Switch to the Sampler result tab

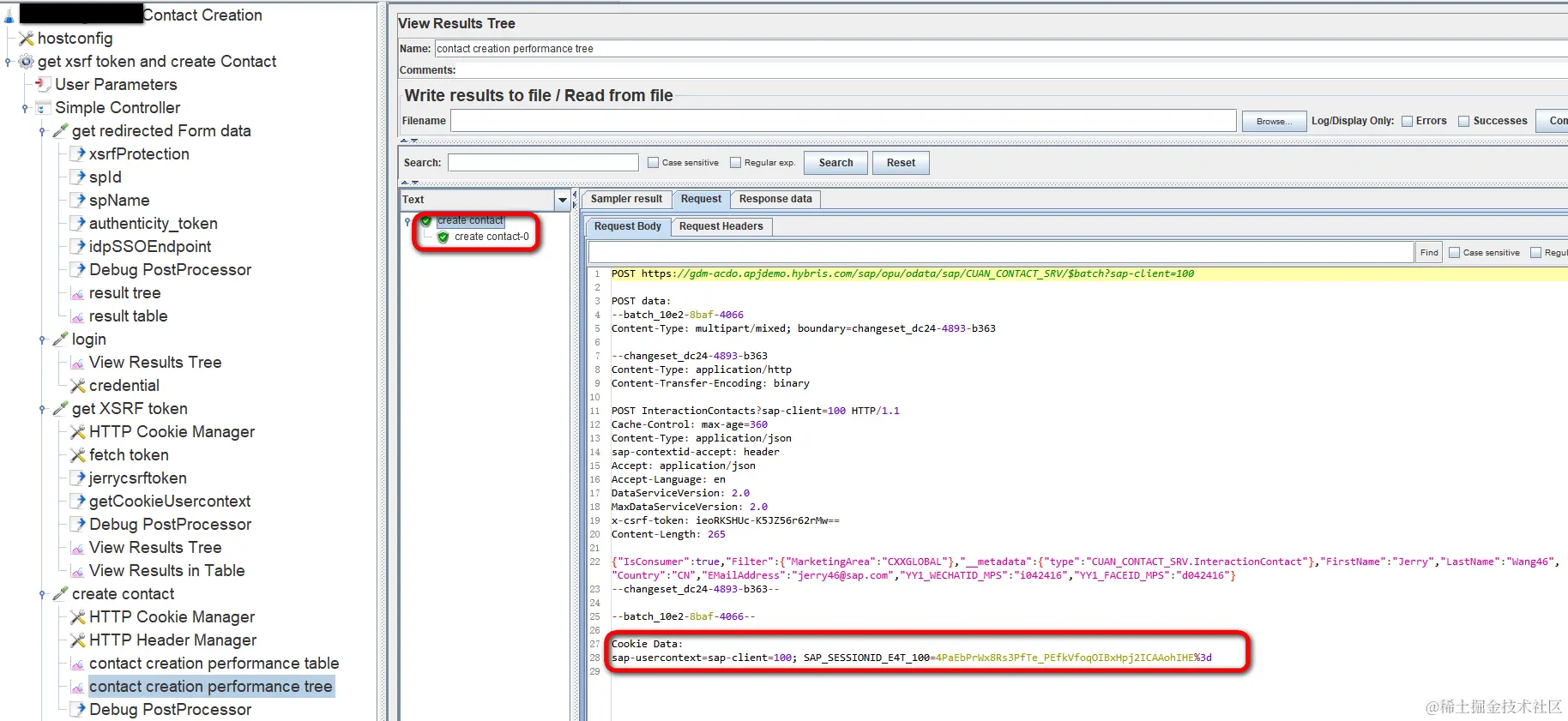(x=626, y=199)
